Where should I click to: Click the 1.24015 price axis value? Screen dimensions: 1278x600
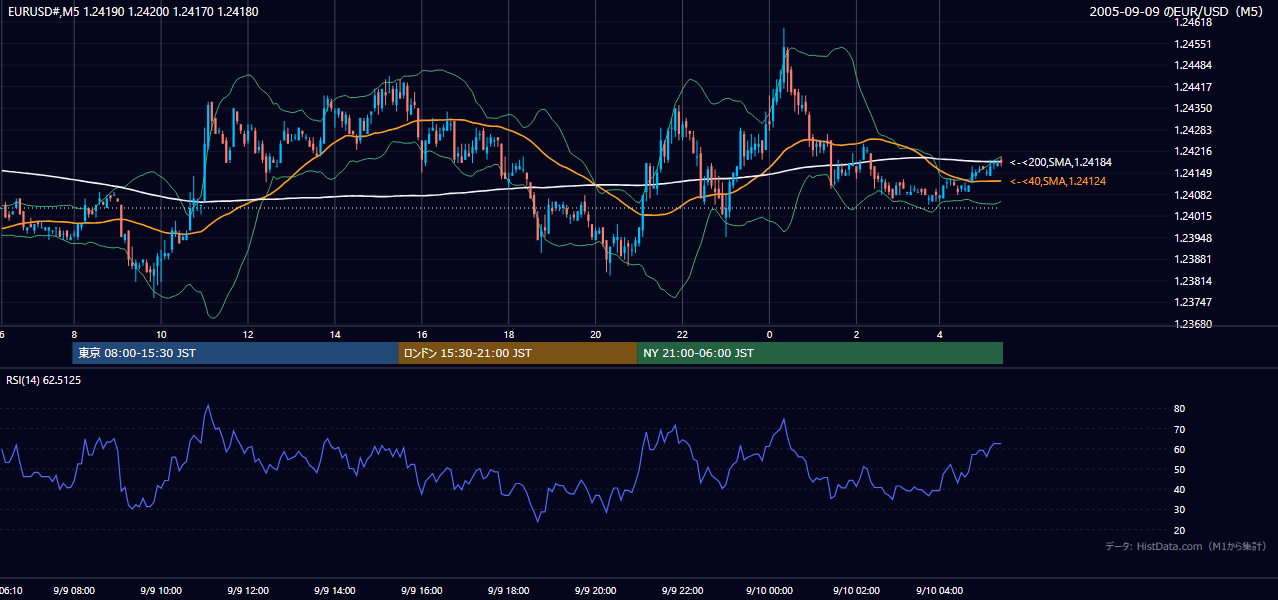[x=1192, y=216]
